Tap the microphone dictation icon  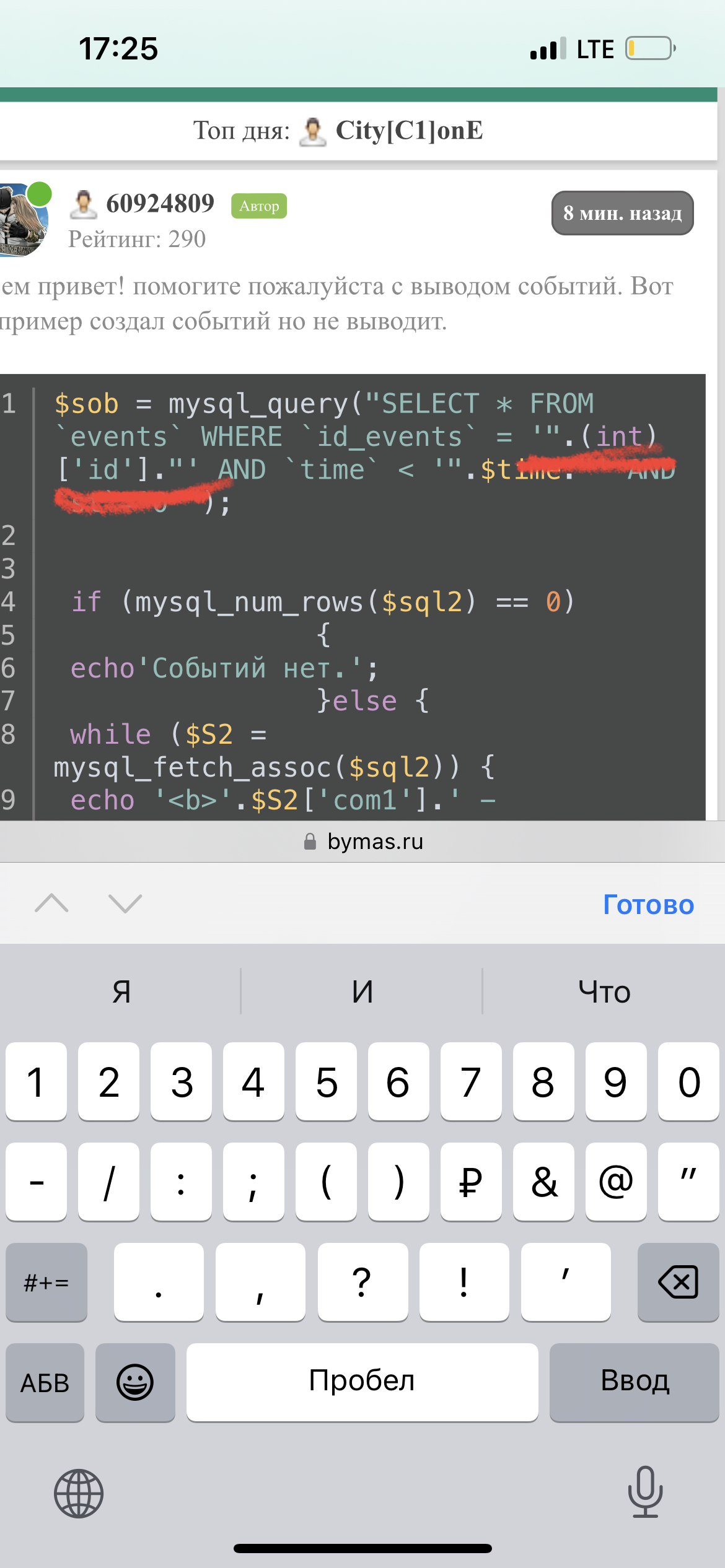pyautogui.click(x=645, y=1492)
